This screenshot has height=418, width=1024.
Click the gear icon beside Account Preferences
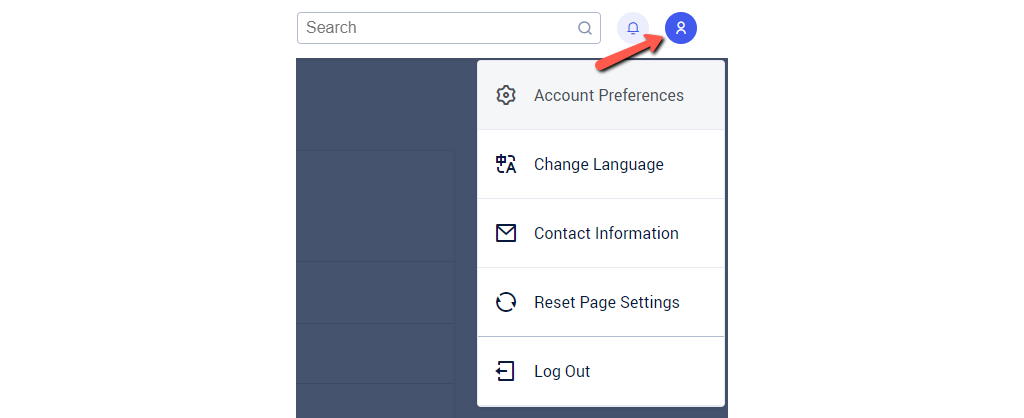point(506,96)
